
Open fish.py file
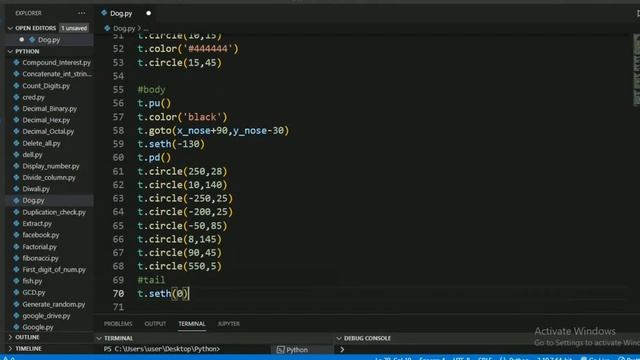pyautogui.click(x=32, y=281)
